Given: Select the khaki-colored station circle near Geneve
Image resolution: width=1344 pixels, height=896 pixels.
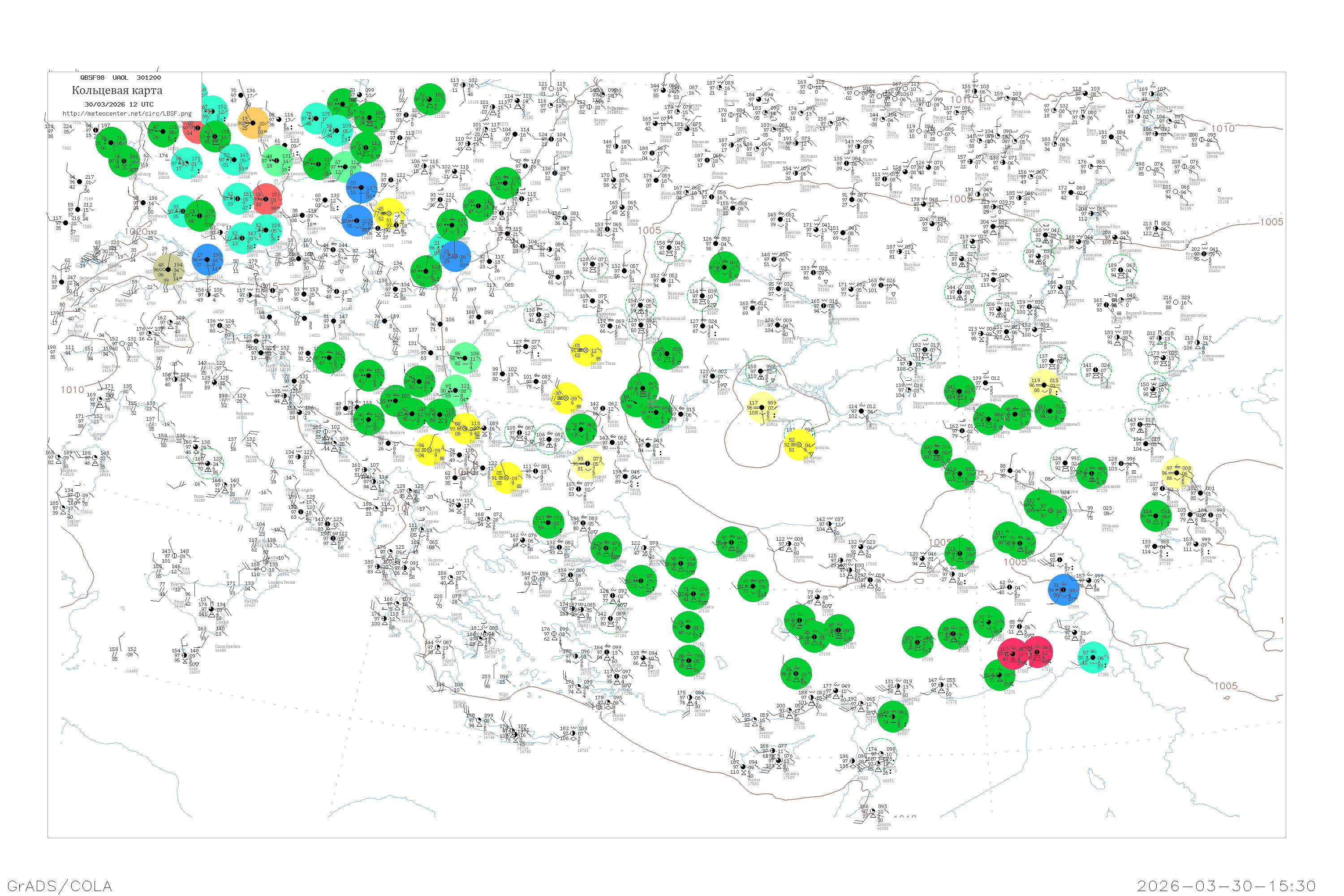Looking at the screenshot, I should [168, 270].
